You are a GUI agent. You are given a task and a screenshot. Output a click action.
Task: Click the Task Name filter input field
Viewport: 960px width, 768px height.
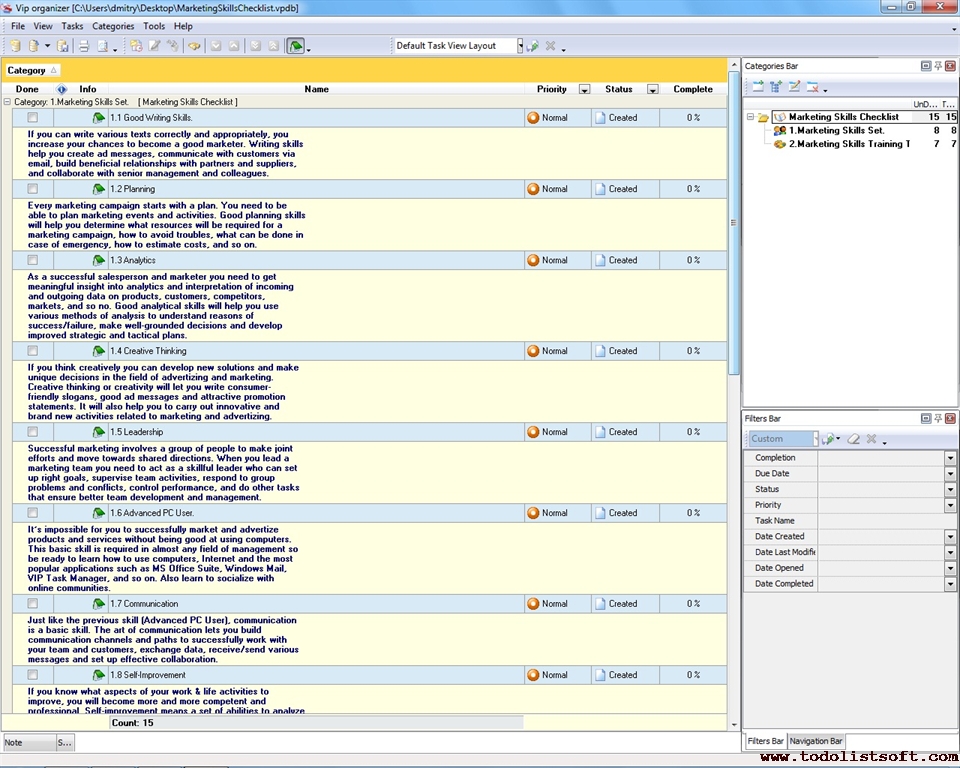[x=886, y=521]
